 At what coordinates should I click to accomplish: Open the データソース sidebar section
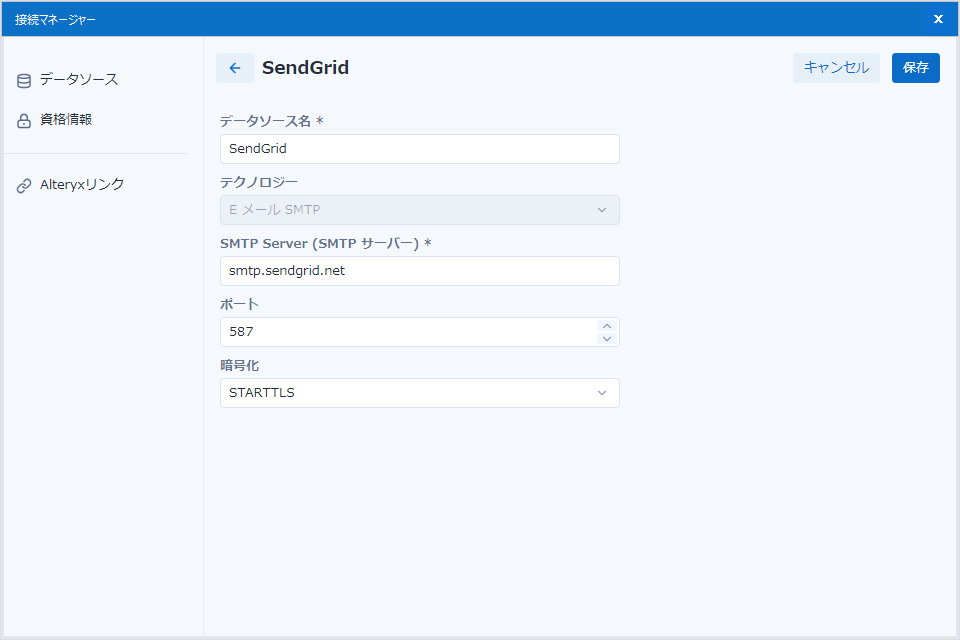[79, 79]
